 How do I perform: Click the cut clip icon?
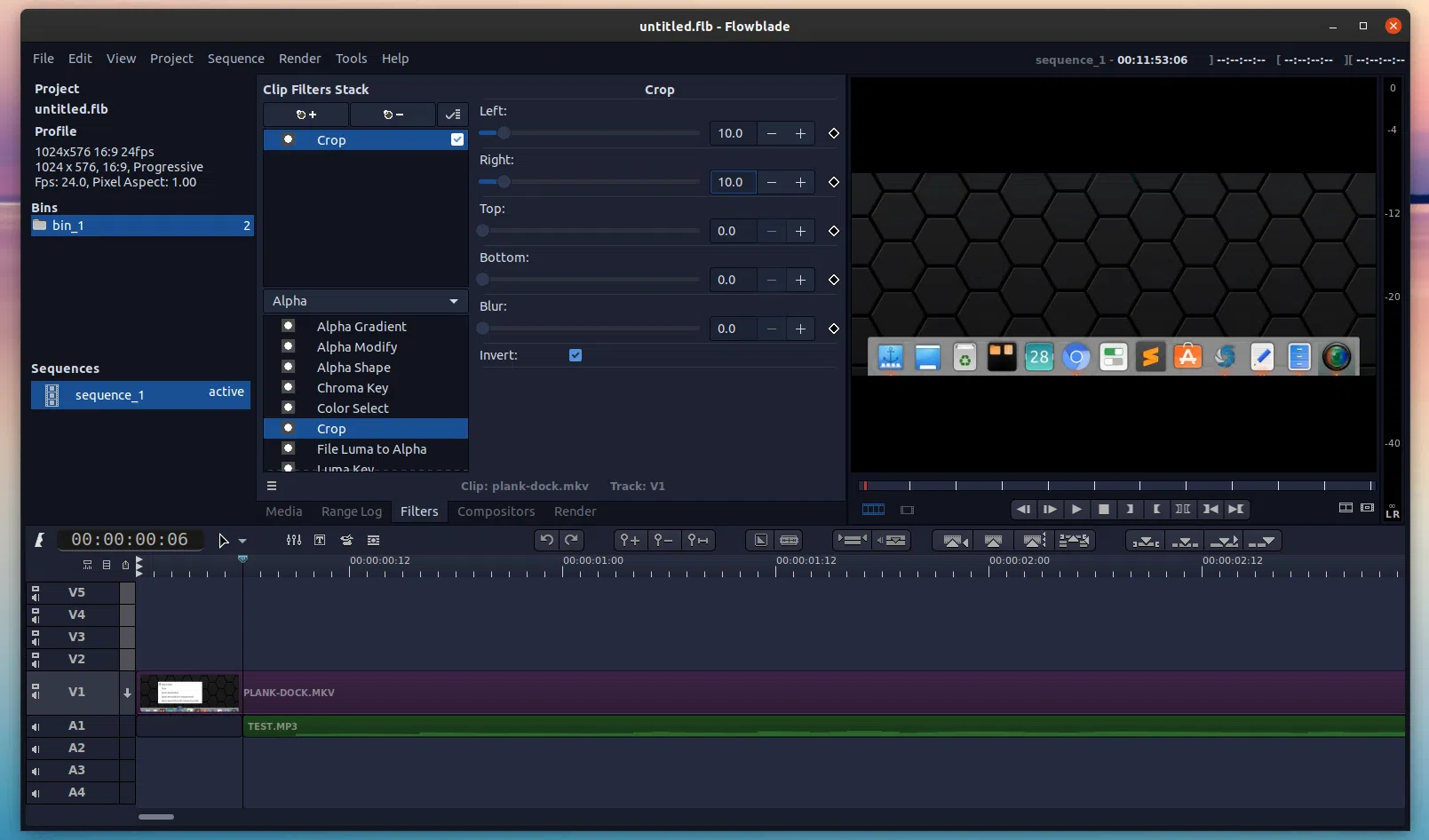pos(789,540)
